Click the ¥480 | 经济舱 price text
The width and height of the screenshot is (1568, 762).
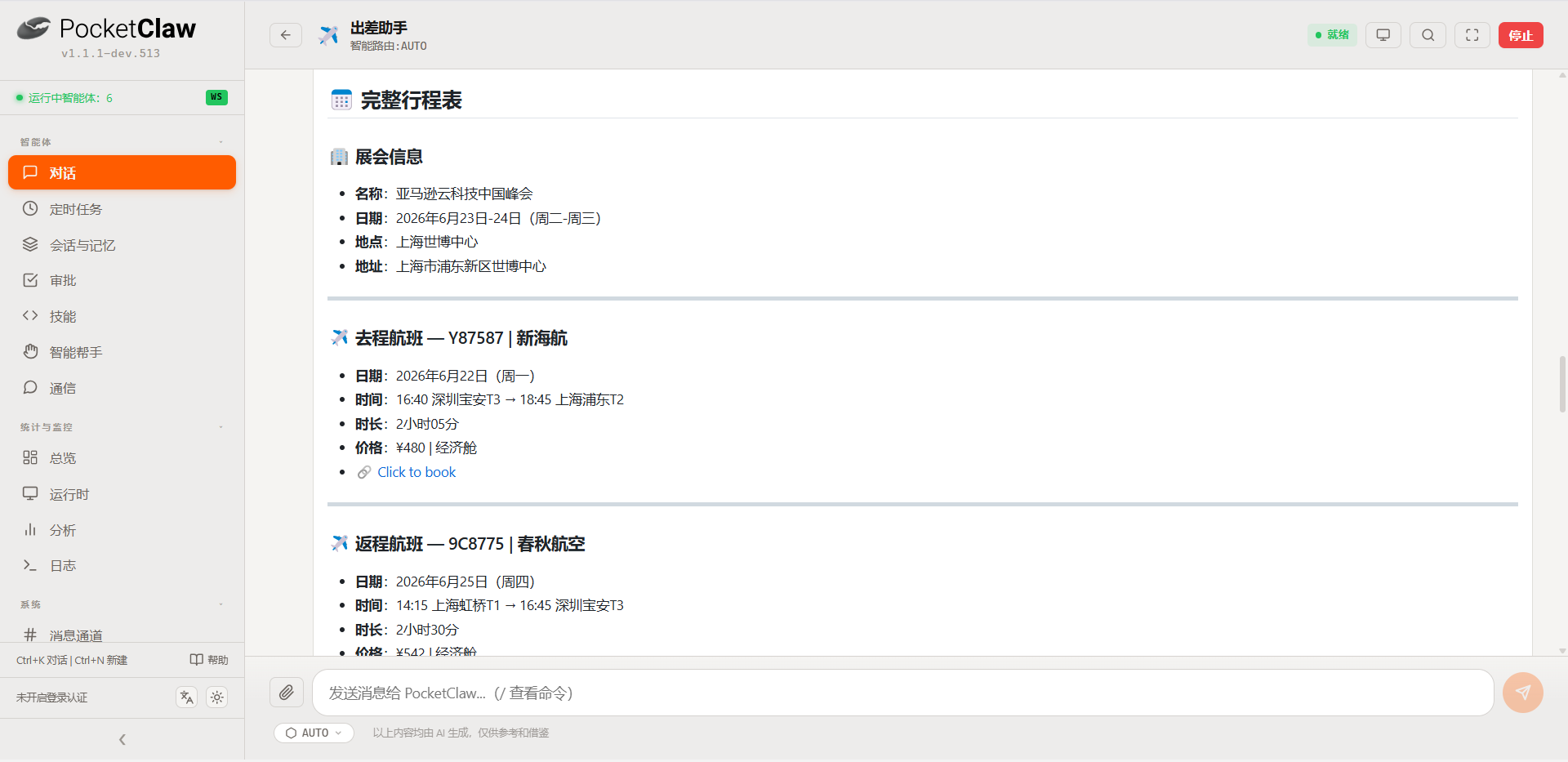click(437, 448)
